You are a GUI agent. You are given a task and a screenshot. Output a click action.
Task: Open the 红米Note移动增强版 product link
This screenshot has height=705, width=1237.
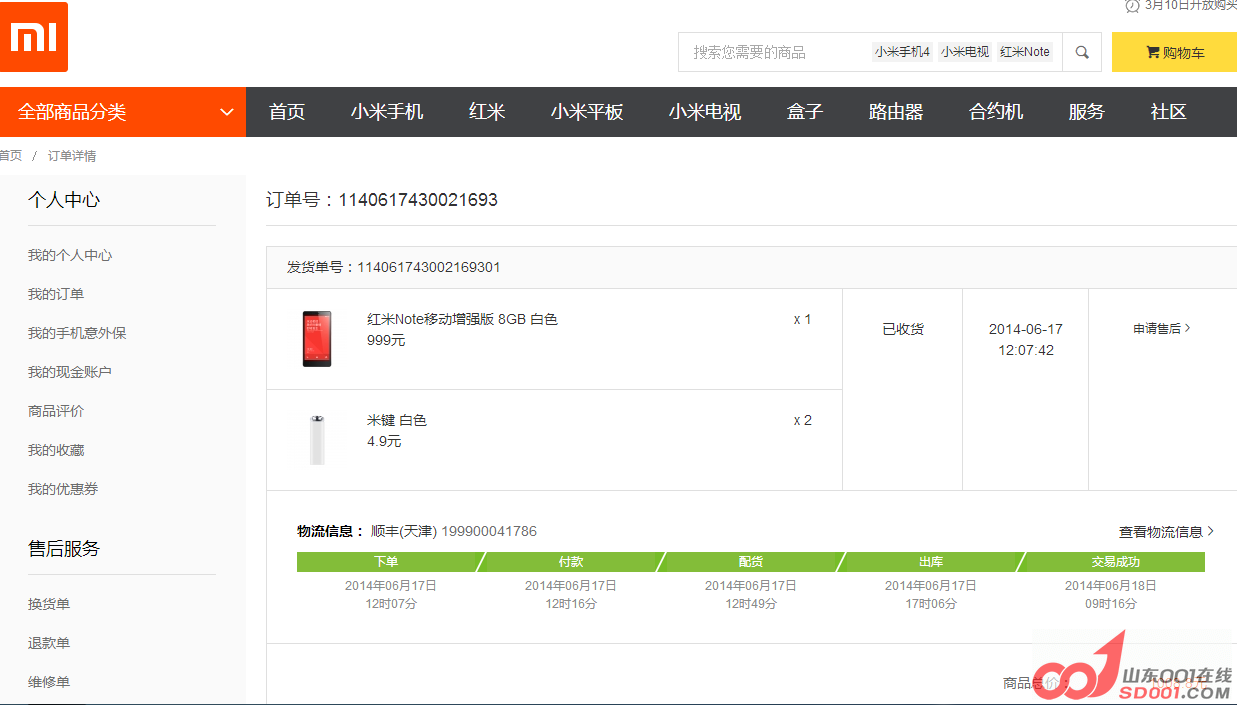click(x=462, y=319)
